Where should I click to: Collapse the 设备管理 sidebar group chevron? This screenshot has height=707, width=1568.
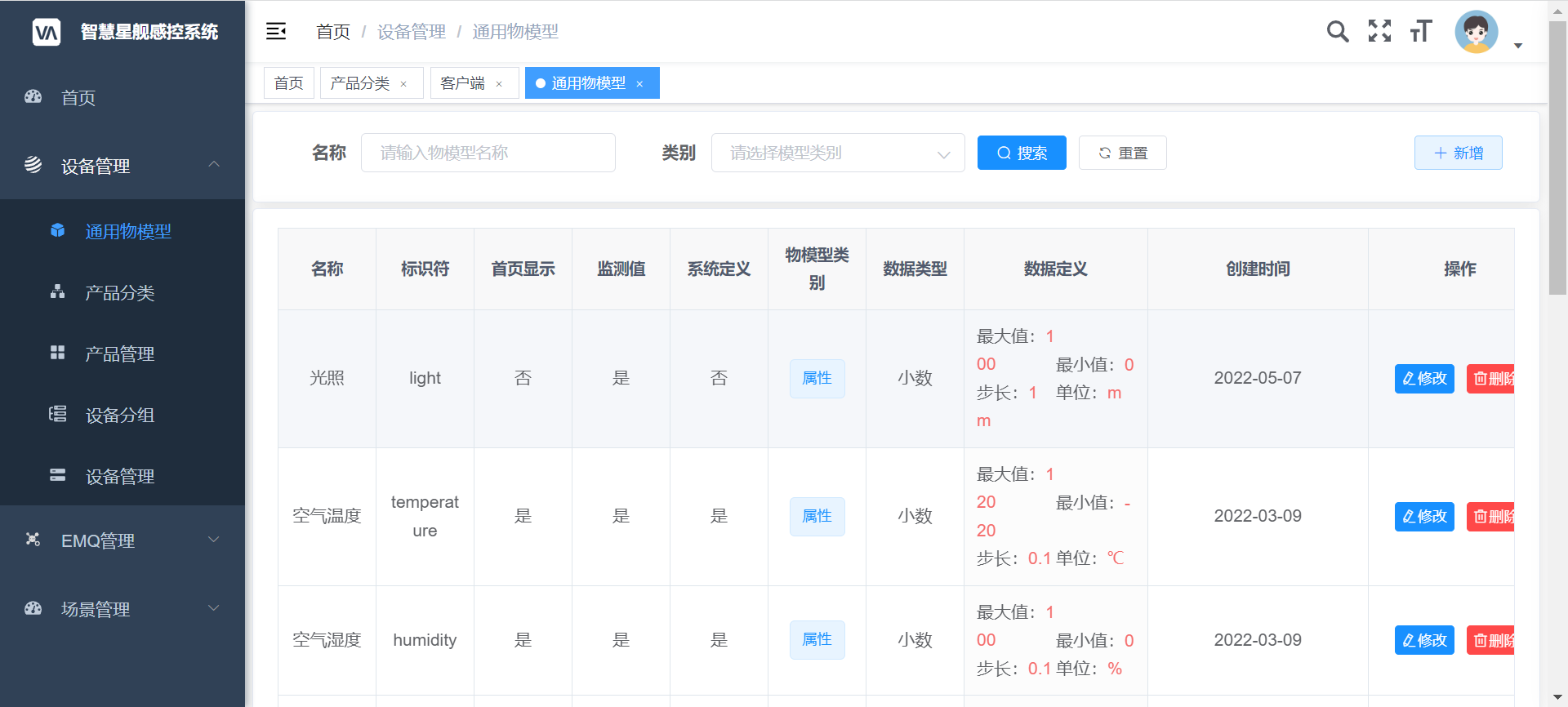coord(214,164)
